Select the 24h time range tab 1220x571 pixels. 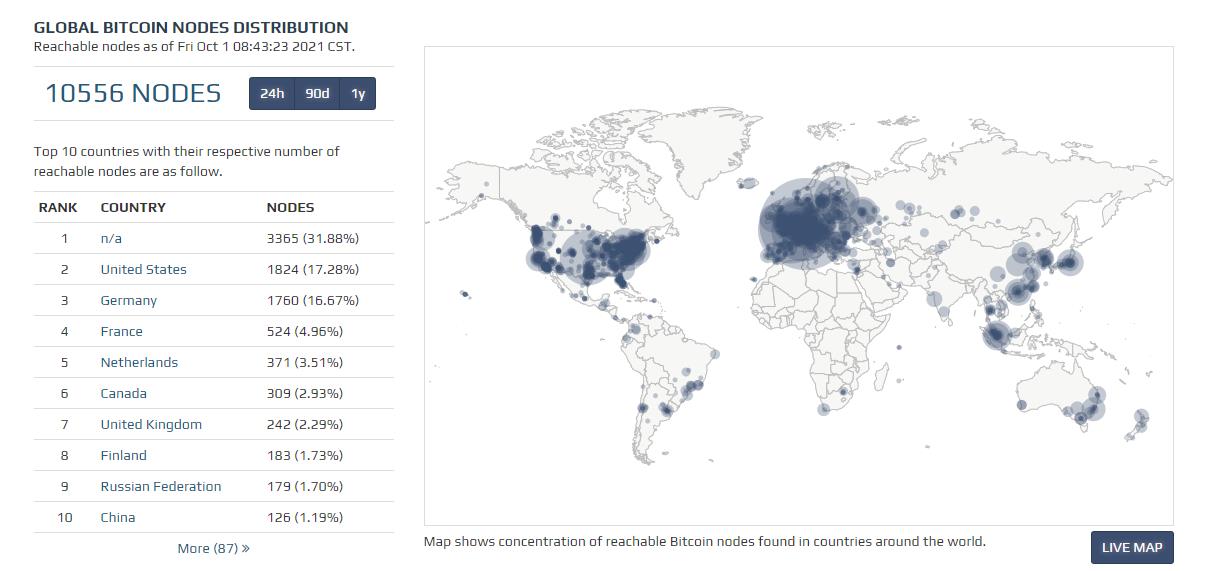coord(272,93)
